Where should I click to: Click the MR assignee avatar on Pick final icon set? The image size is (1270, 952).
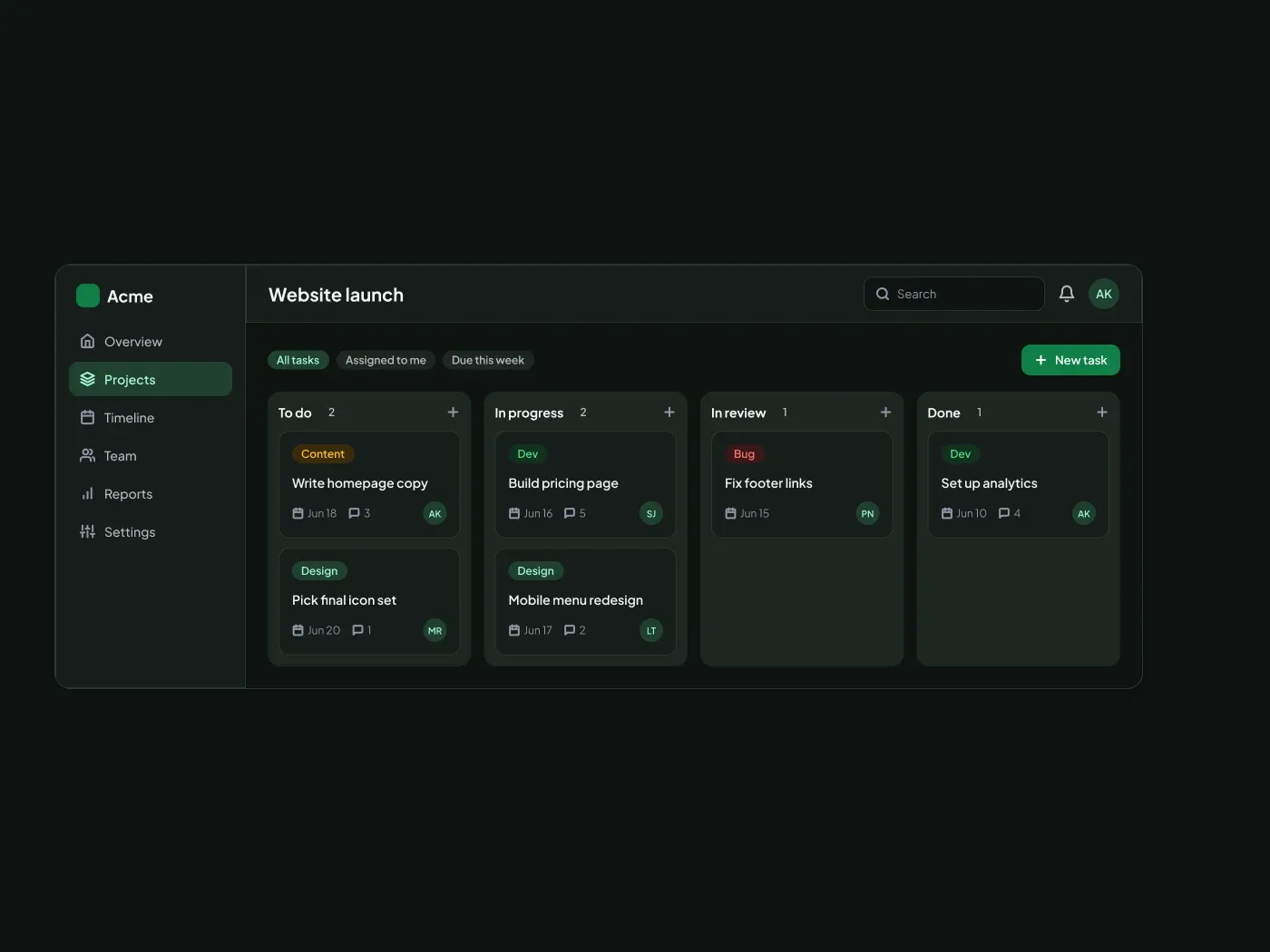435,630
